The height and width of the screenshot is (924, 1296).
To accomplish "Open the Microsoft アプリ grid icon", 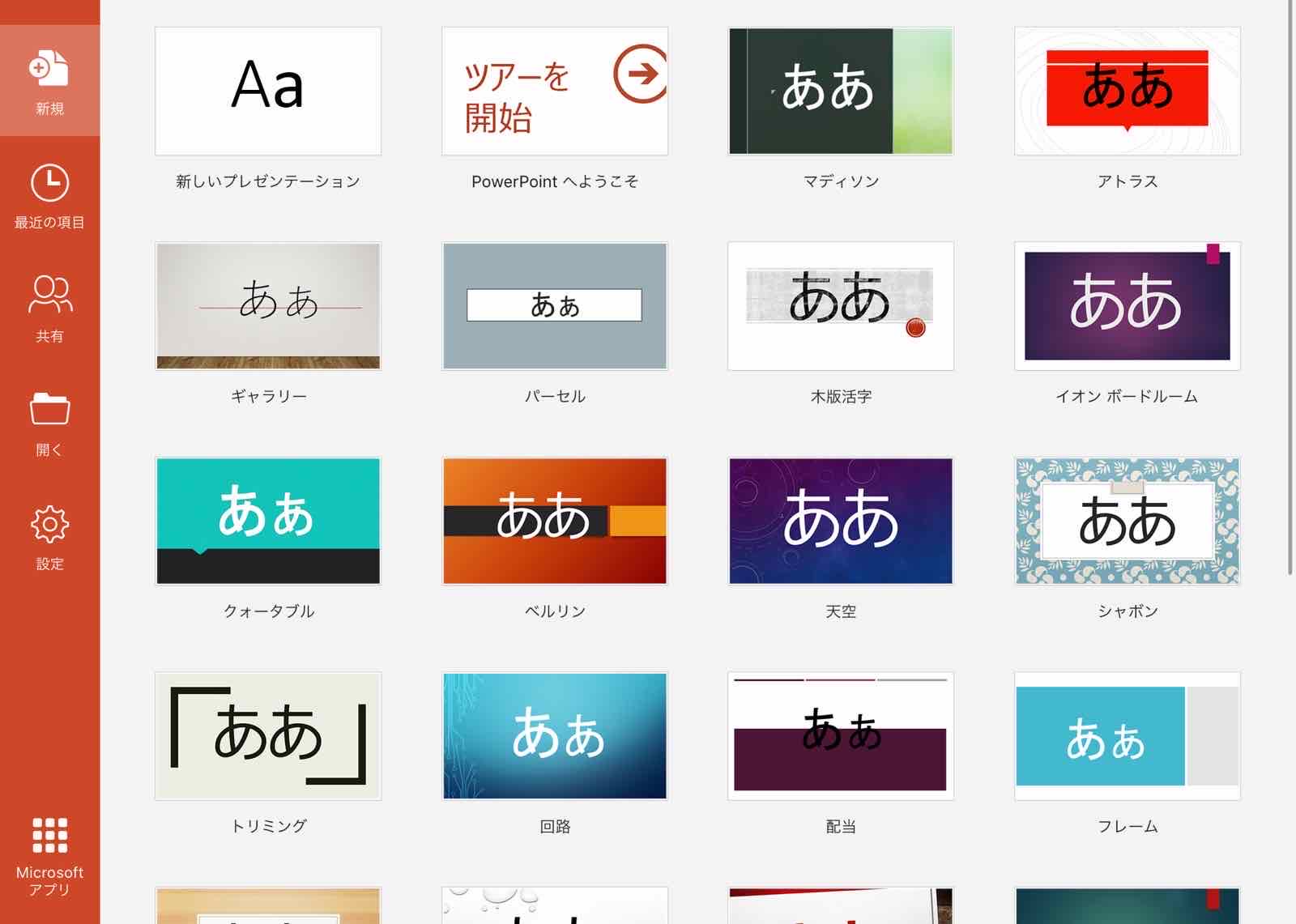I will [x=49, y=835].
